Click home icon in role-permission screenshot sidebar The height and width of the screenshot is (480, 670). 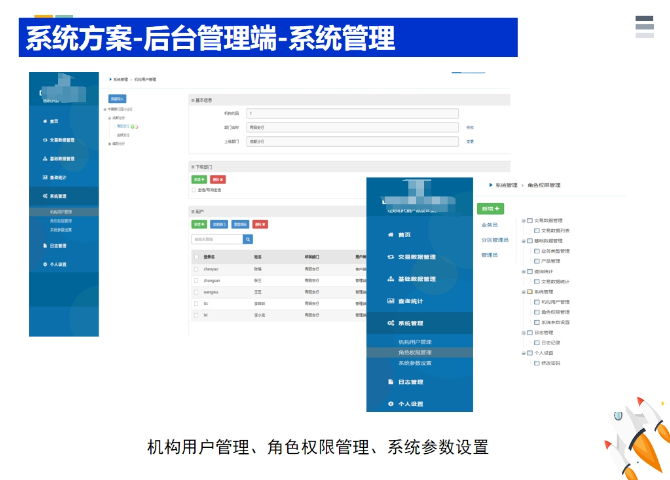(390, 235)
